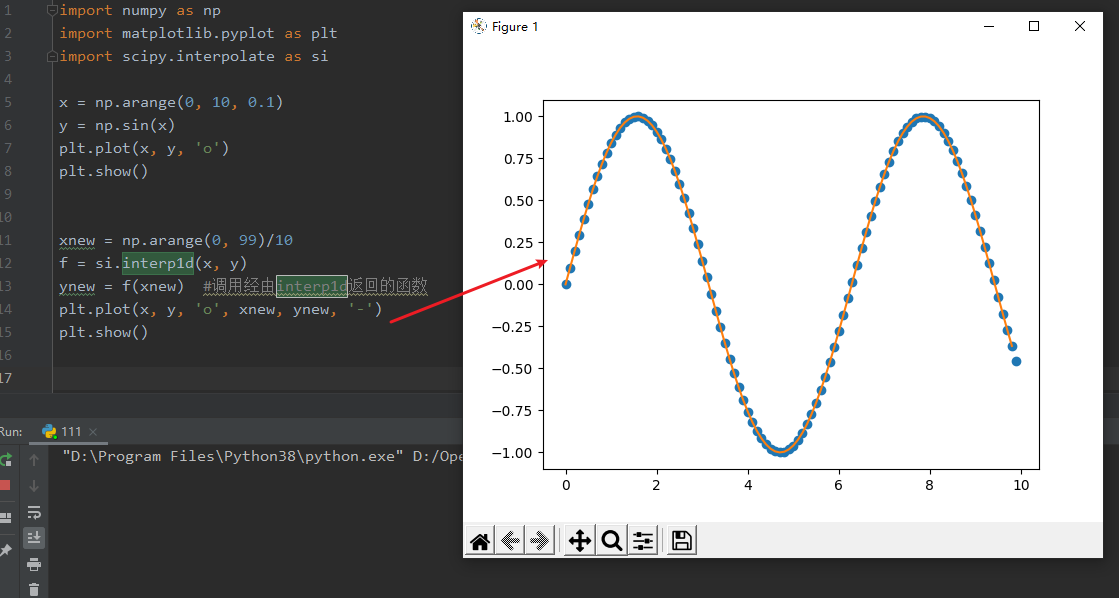Click the y-axis tick label 1.00
The image size is (1119, 598).
click(519, 117)
